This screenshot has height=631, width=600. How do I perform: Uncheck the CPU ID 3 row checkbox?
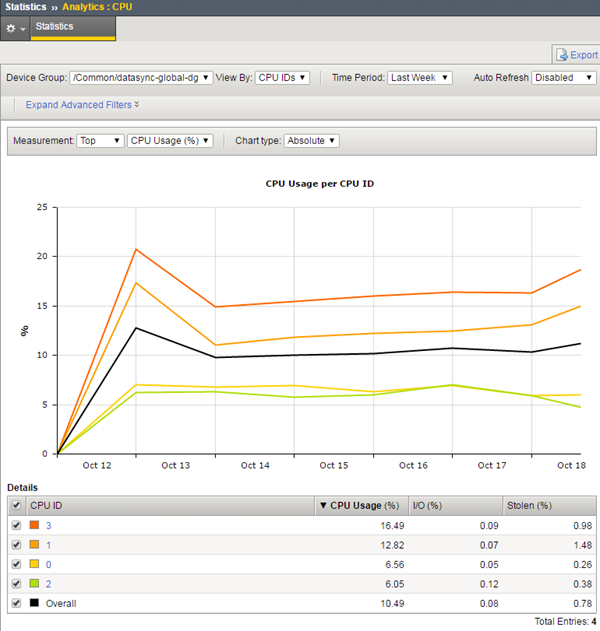coord(15,526)
